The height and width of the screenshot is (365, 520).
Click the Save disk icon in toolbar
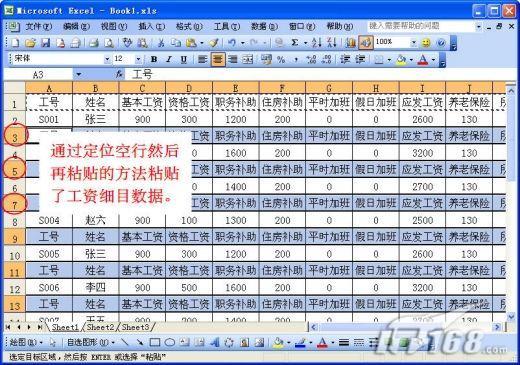pyautogui.click(x=45, y=43)
